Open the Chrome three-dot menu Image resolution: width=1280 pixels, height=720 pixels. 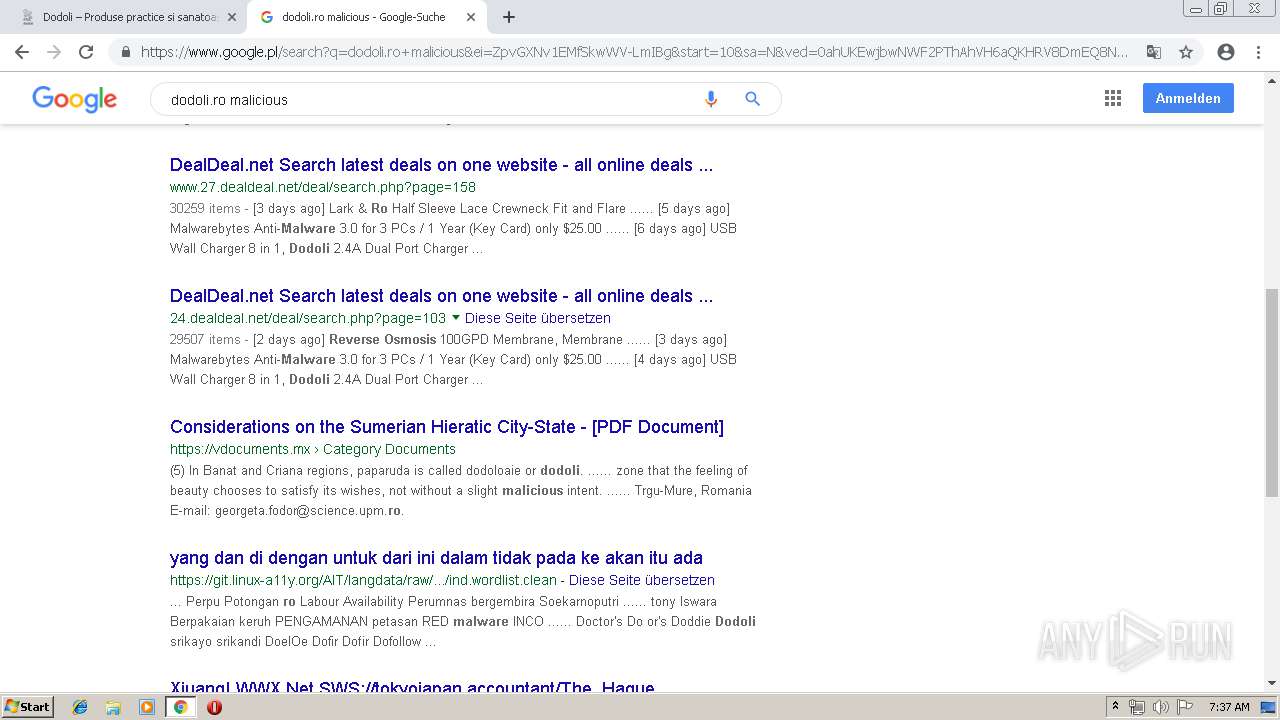[x=1258, y=52]
